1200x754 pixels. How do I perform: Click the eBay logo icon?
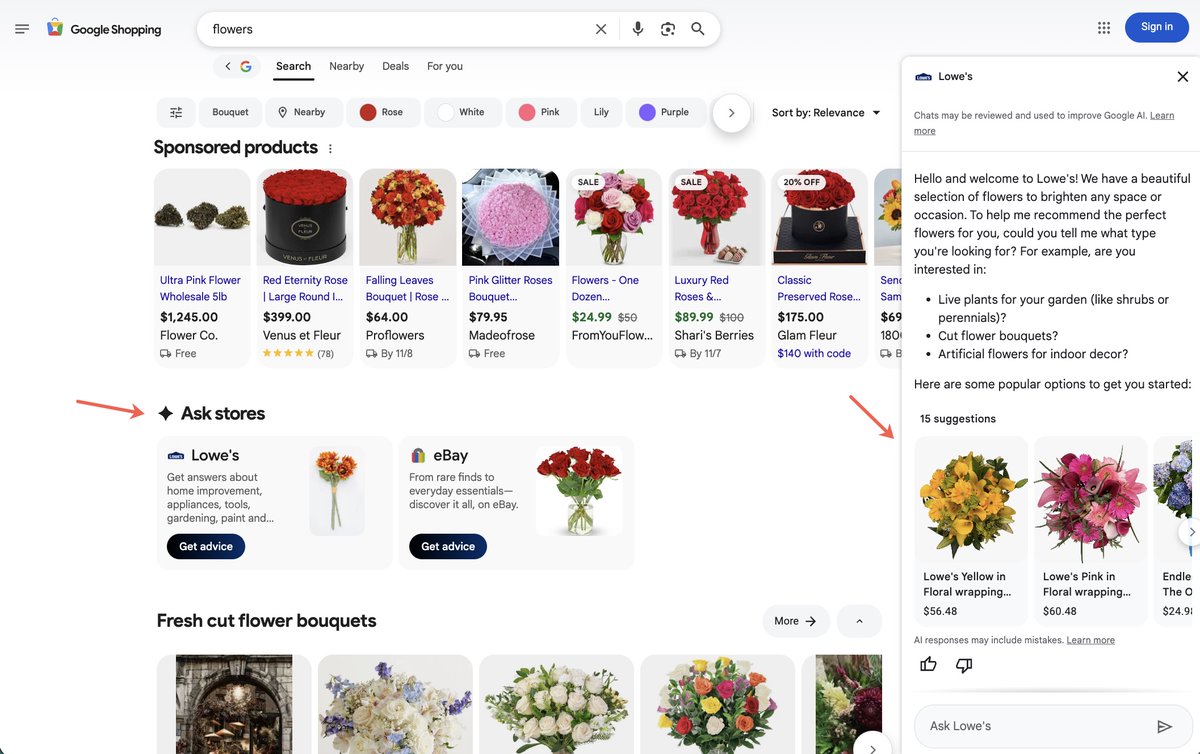coord(418,455)
